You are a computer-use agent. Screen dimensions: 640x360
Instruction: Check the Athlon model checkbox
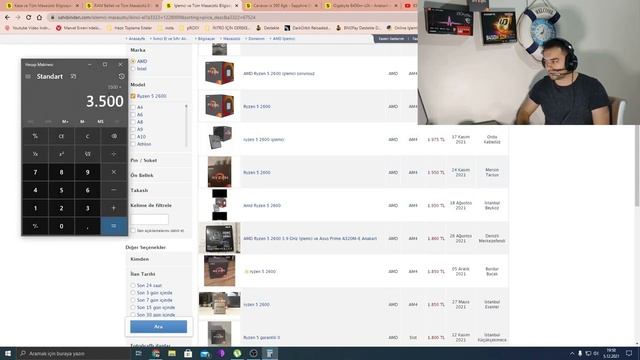(x=133, y=144)
